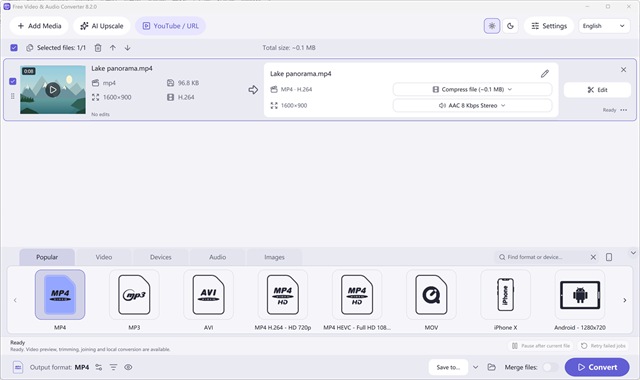Open the Settings panel
640x380 pixels.
(549, 26)
